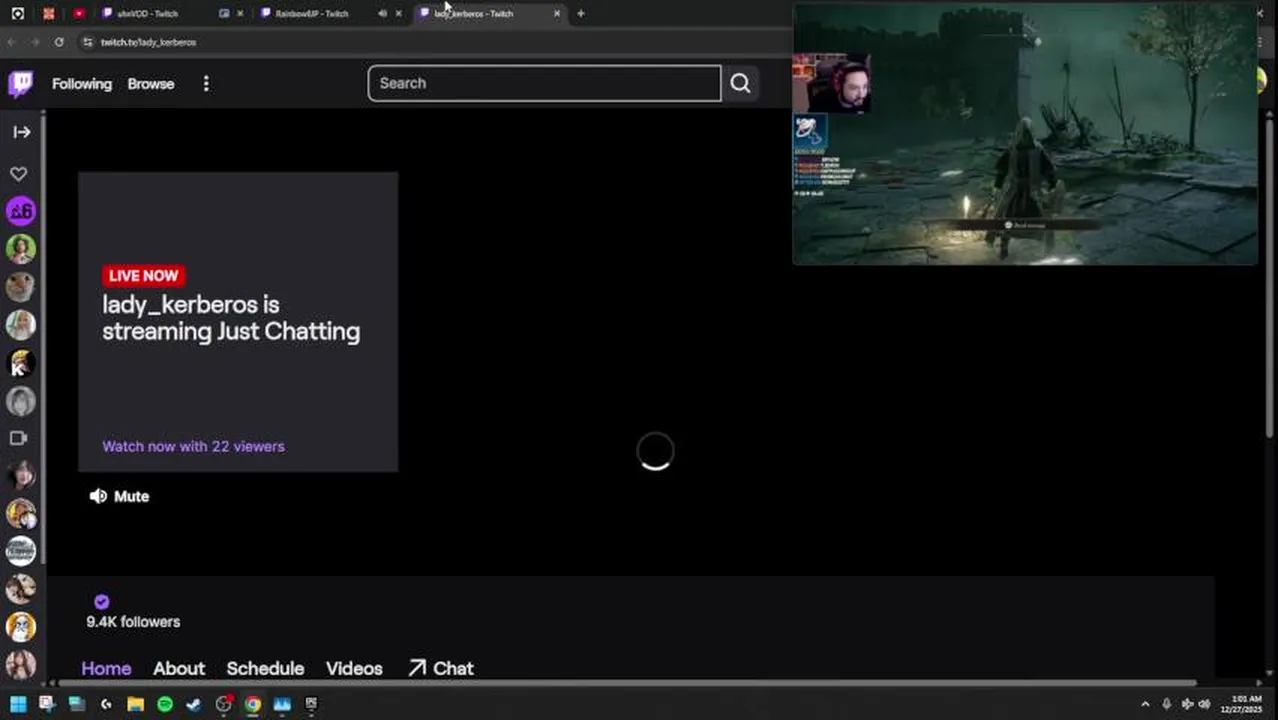This screenshot has width=1278, height=720.
Task: Click Following in the top navigation
Action: (82, 84)
